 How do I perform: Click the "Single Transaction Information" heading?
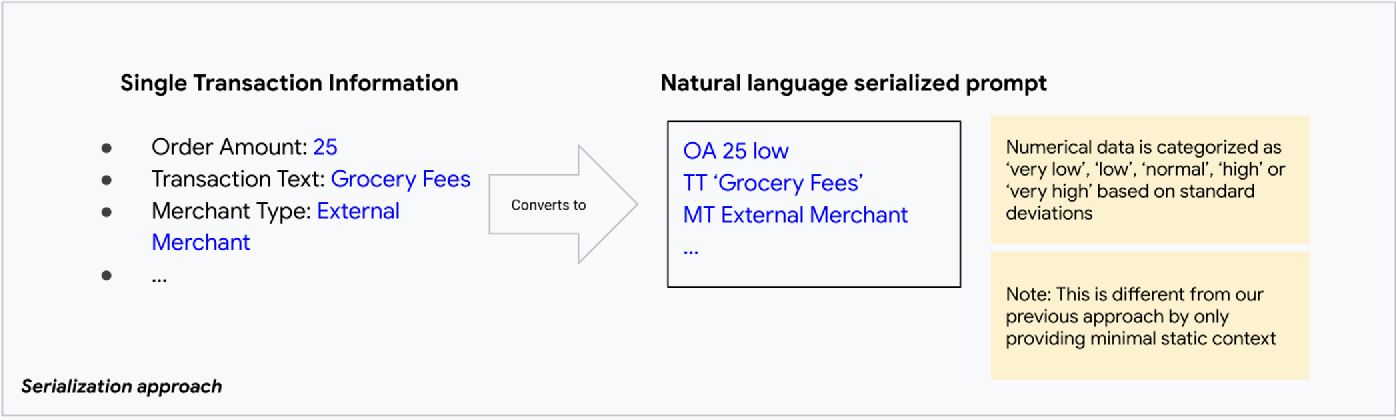point(289,83)
